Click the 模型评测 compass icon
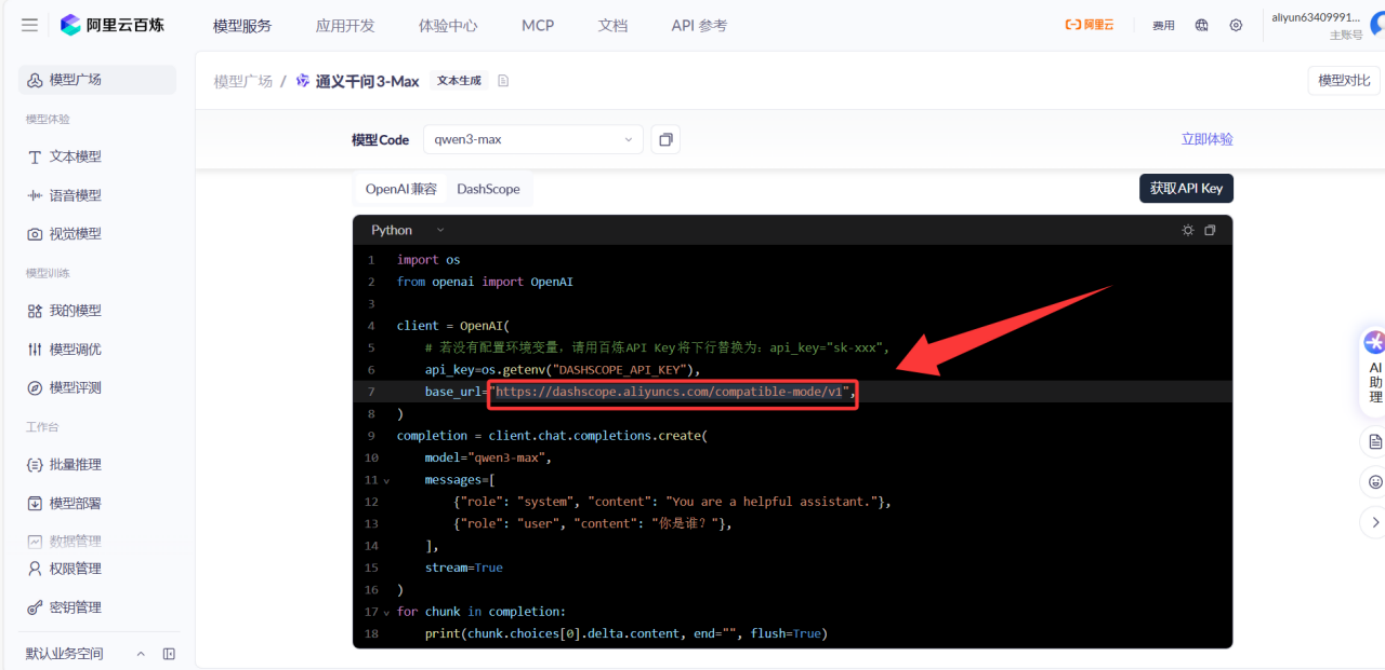 [35, 388]
